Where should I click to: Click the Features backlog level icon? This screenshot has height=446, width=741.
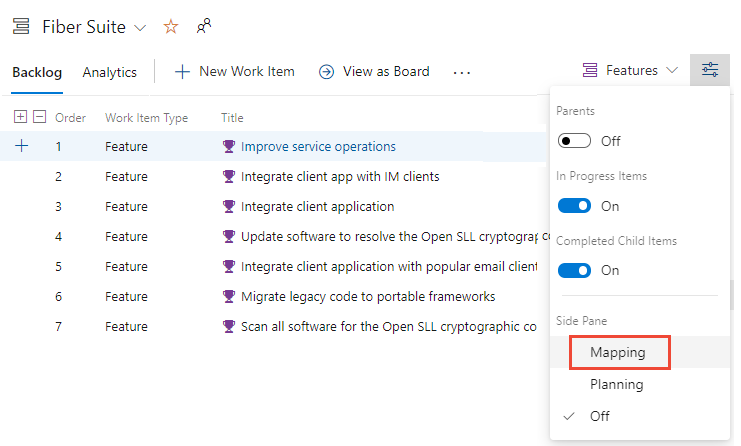590,70
